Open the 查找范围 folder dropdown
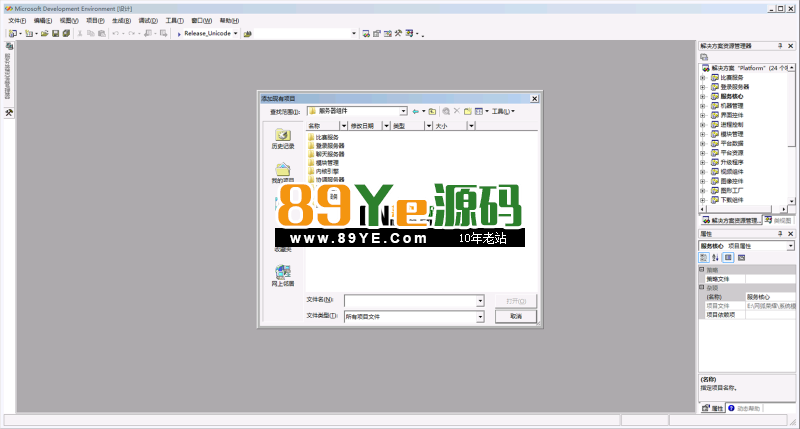The image size is (800, 429). 403,111
